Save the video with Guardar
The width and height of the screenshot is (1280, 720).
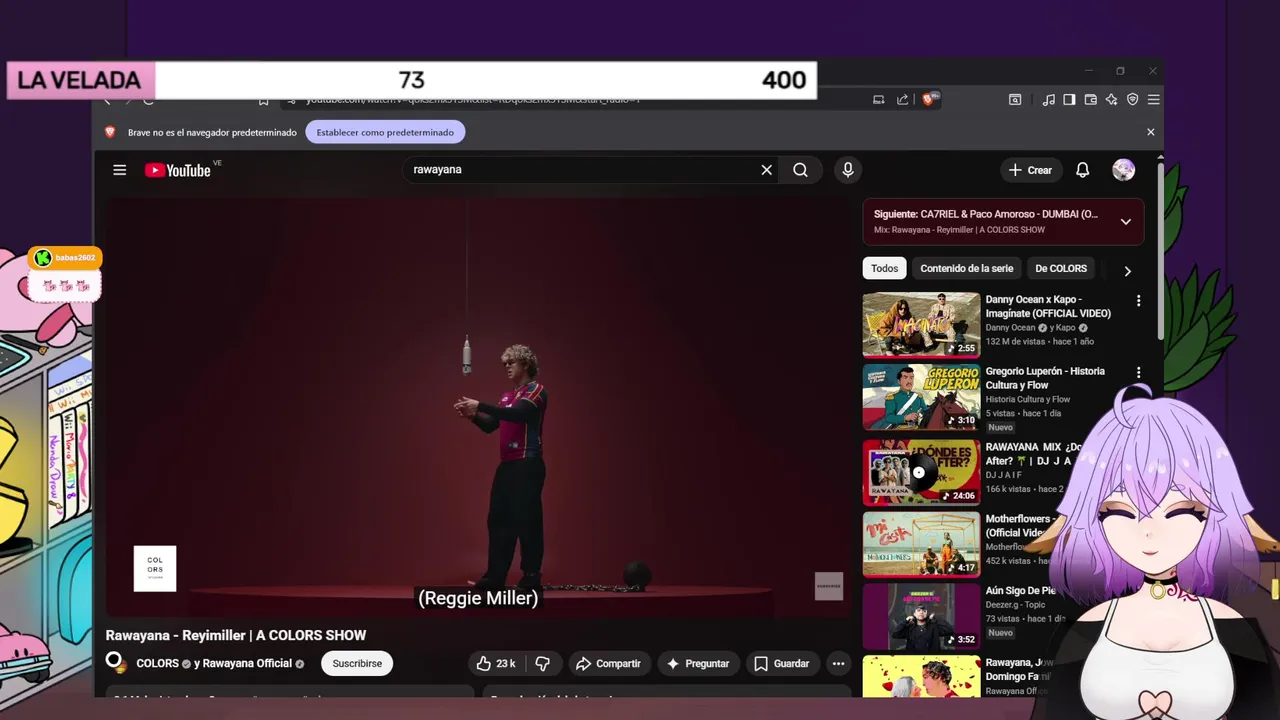[781, 663]
